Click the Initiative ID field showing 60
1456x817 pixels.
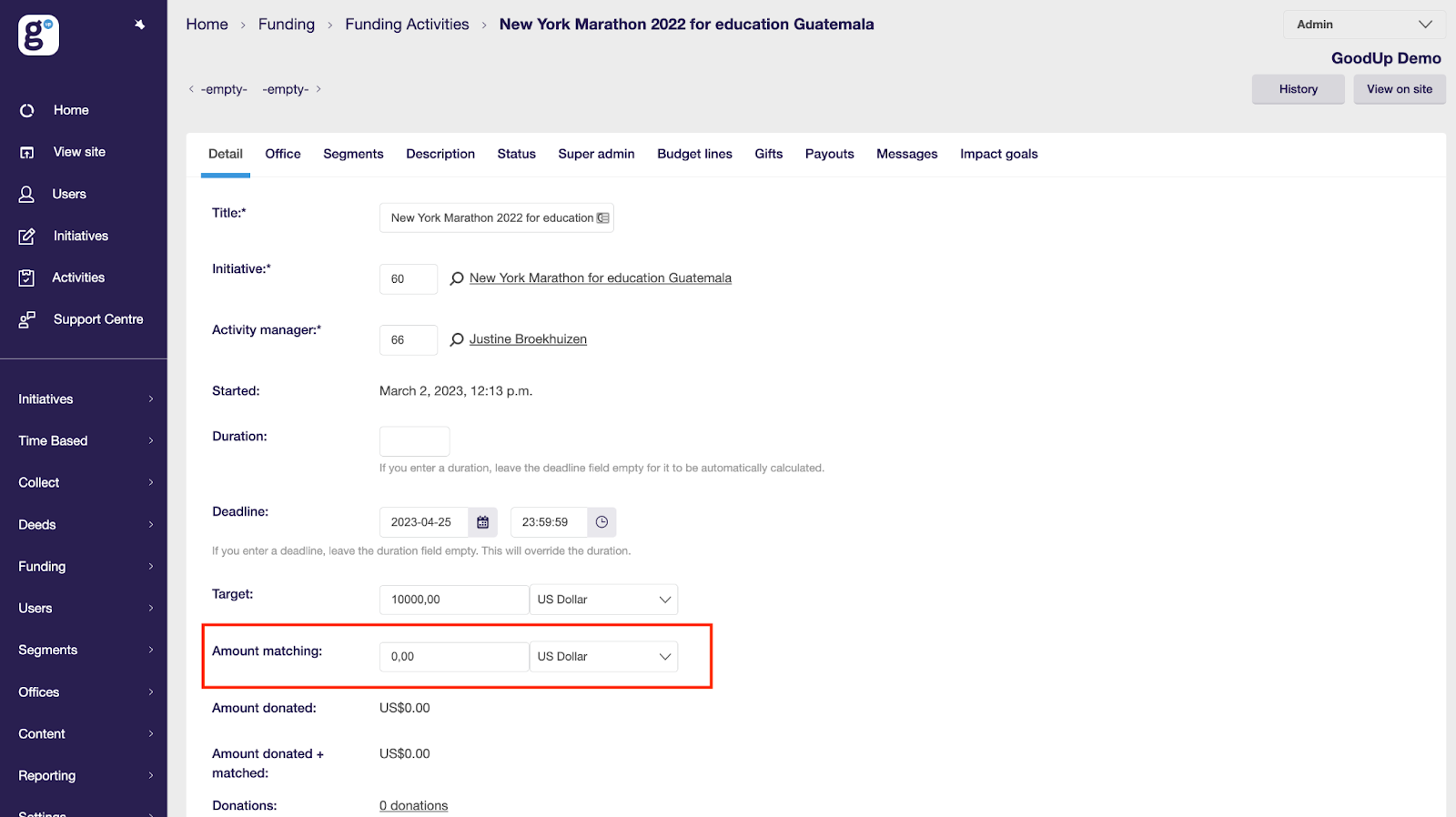[409, 279]
